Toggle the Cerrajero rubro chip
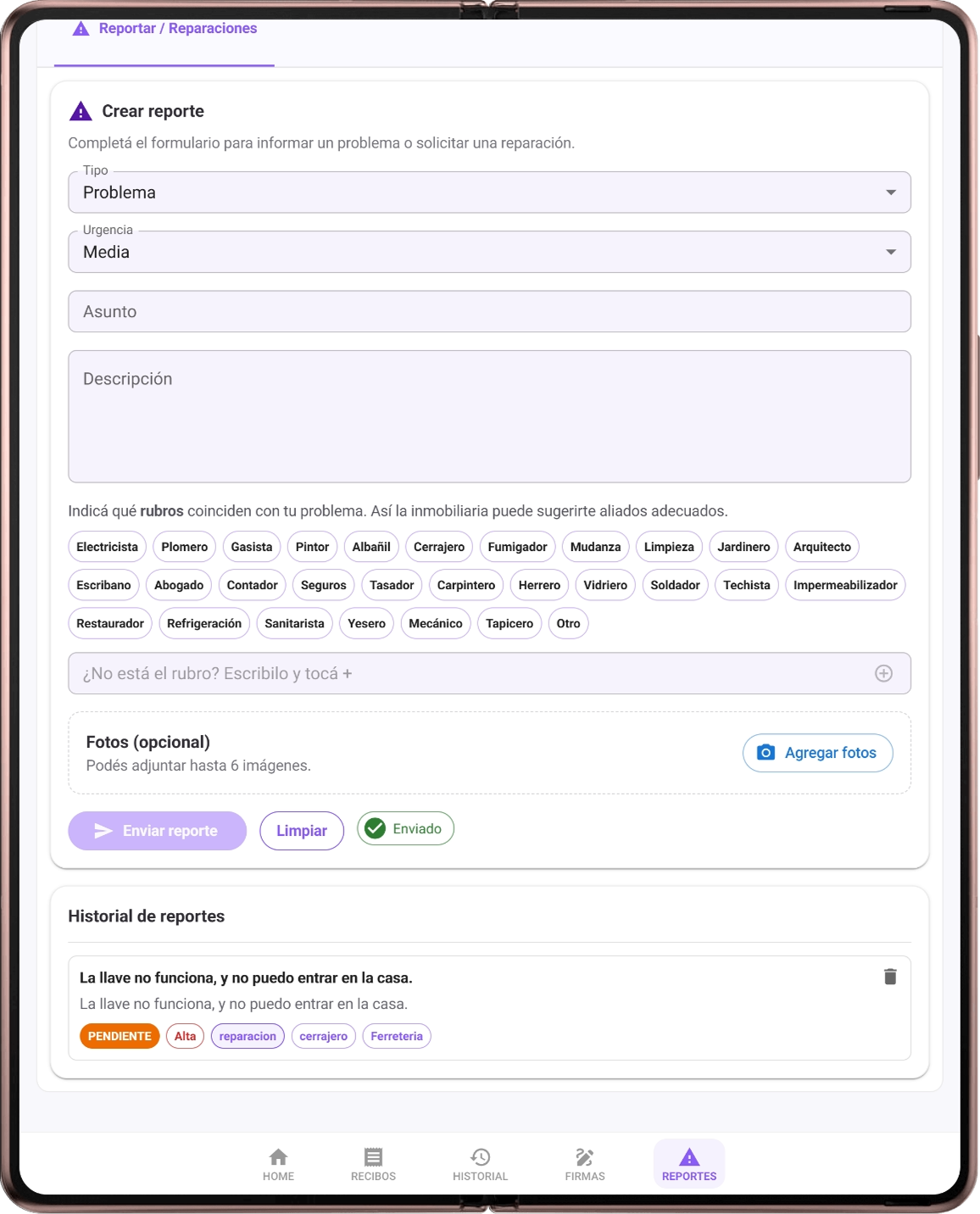 [439, 547]
